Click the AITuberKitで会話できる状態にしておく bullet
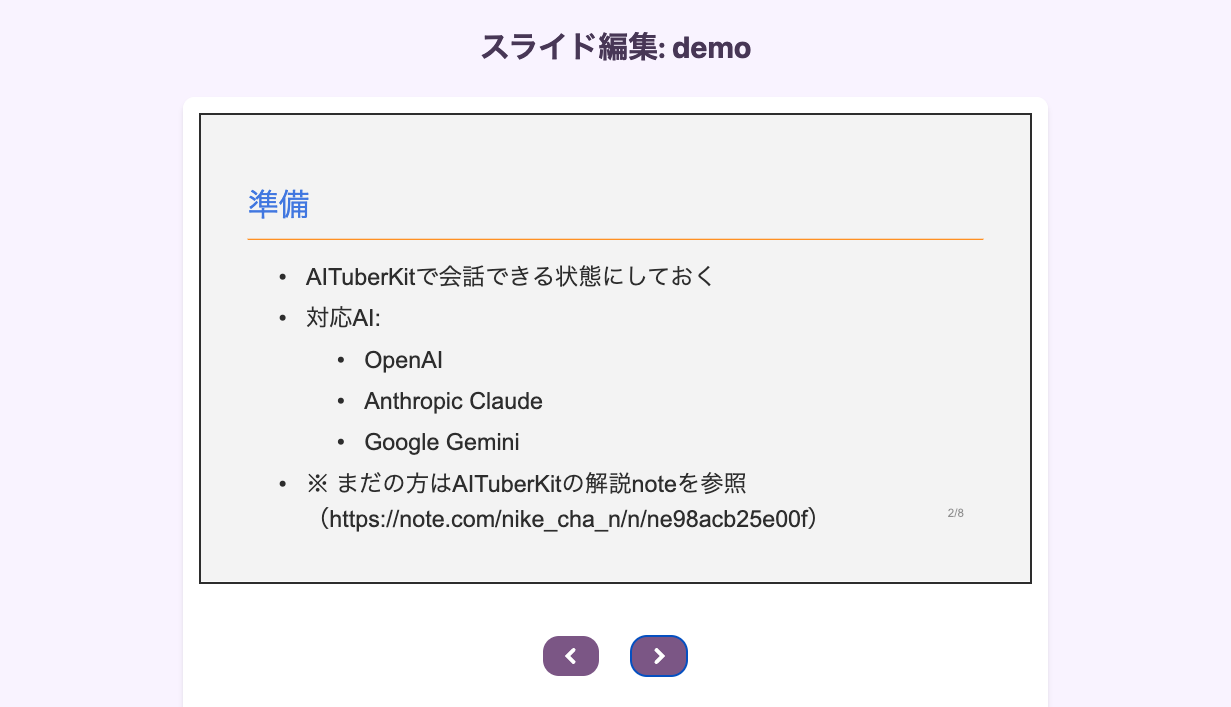The image size is (1231, 707). [x=509, y=276]
